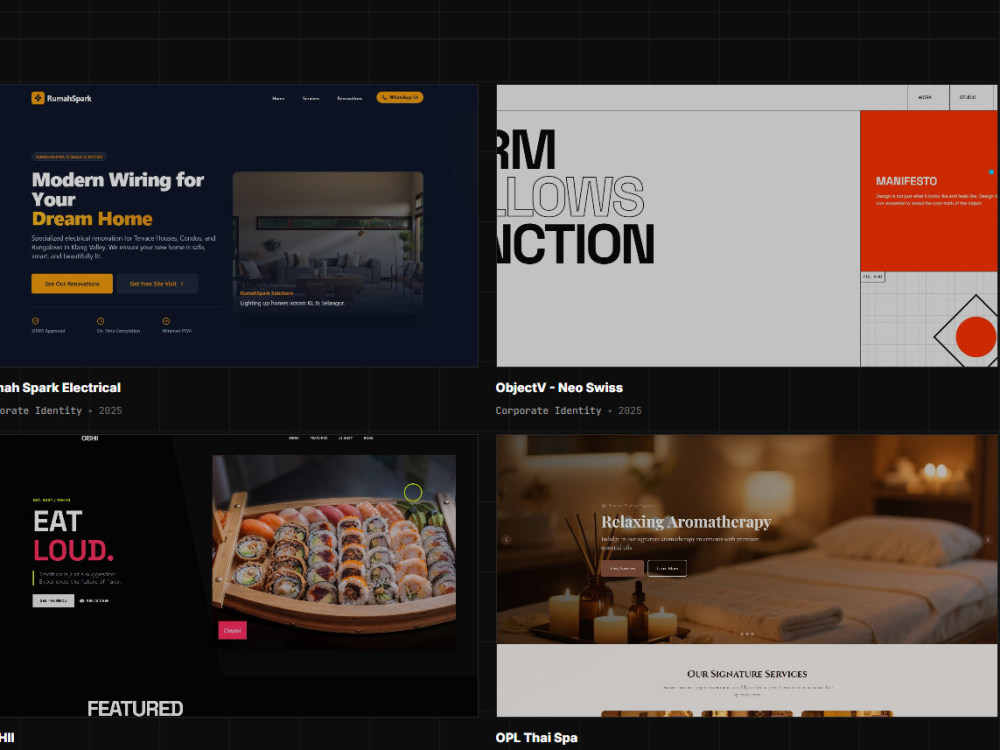Click the living room photo in RumahSpark hero

pyautogui.click(x=328, y=242)
